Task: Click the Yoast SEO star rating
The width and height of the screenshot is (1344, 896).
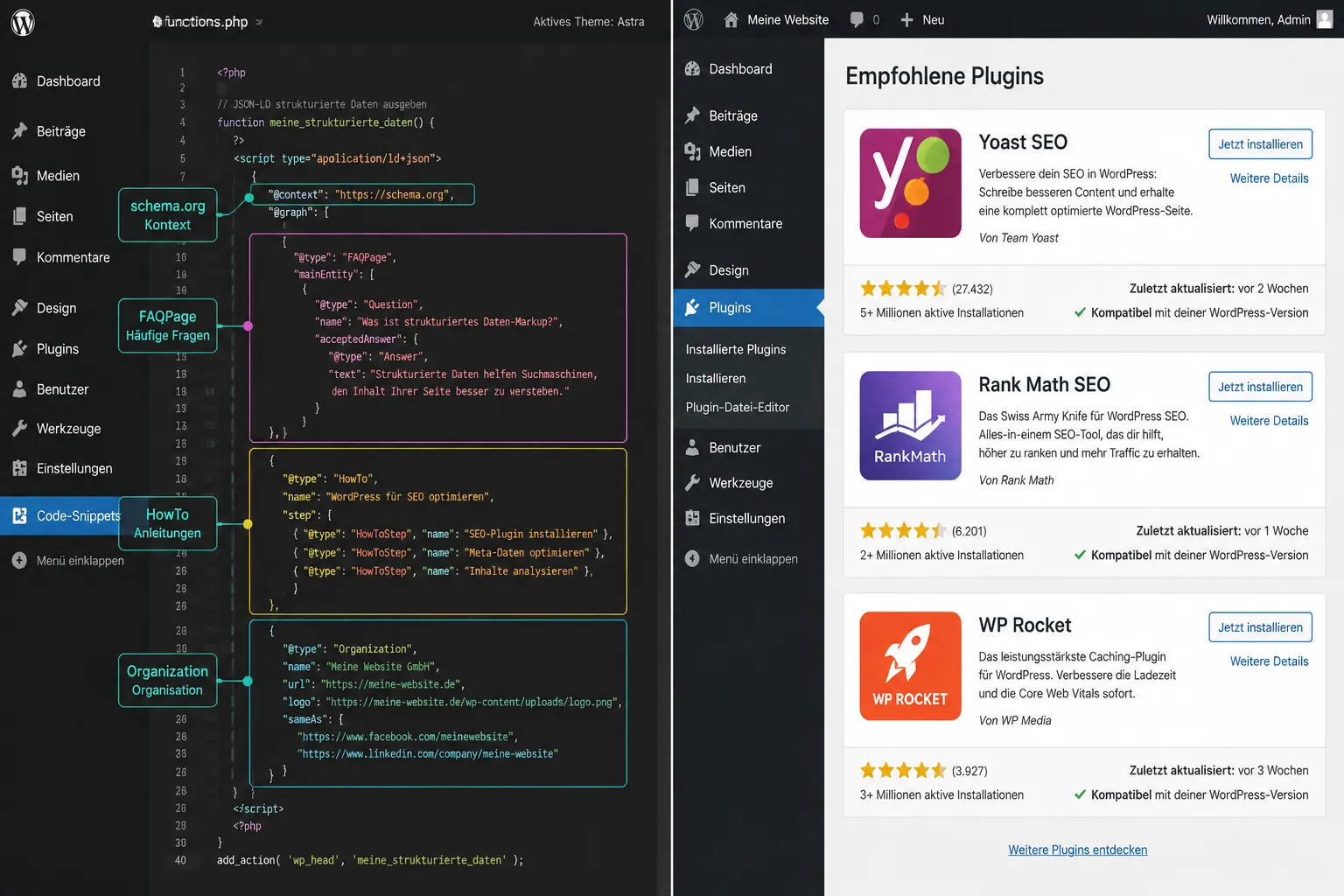Action: [902, 289]
